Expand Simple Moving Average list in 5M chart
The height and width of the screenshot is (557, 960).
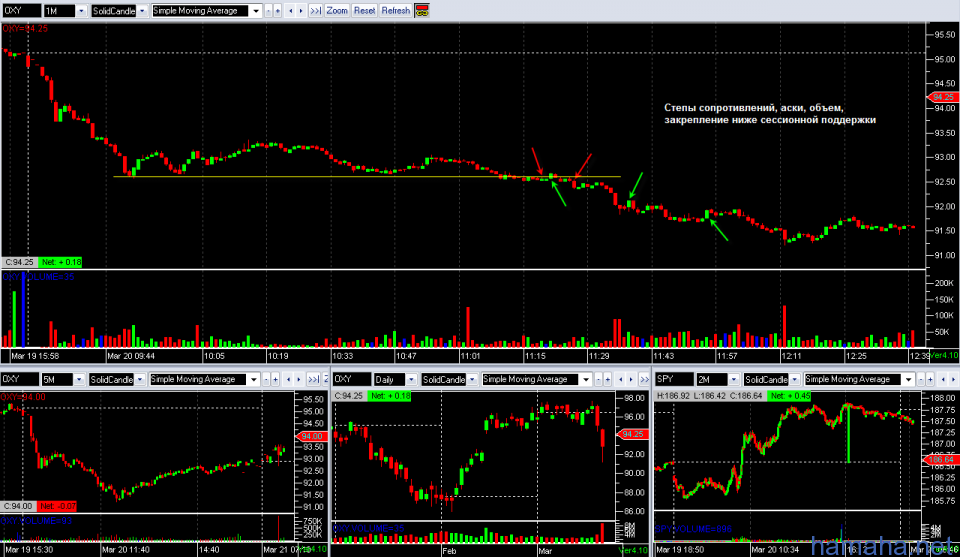[253, 379]
